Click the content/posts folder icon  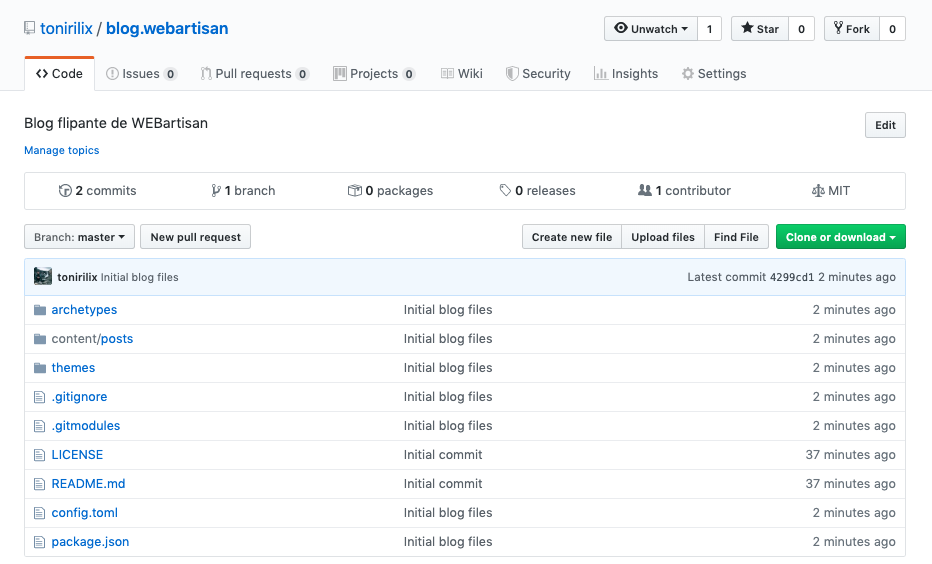pyautogui.click(x=40, y=339)
